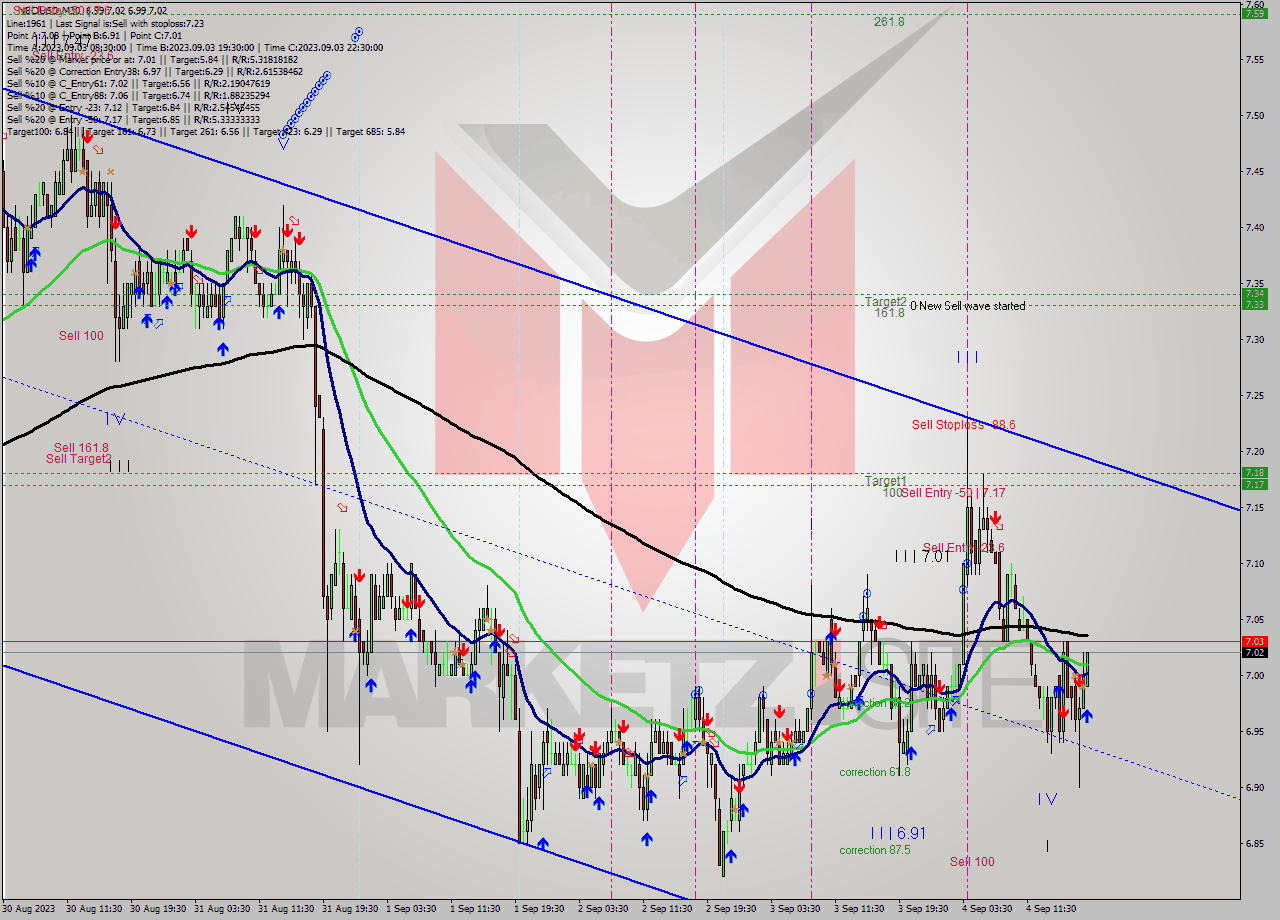
Task: Click the 7.40 price axis label
Action: click(x=1254, y=227)
